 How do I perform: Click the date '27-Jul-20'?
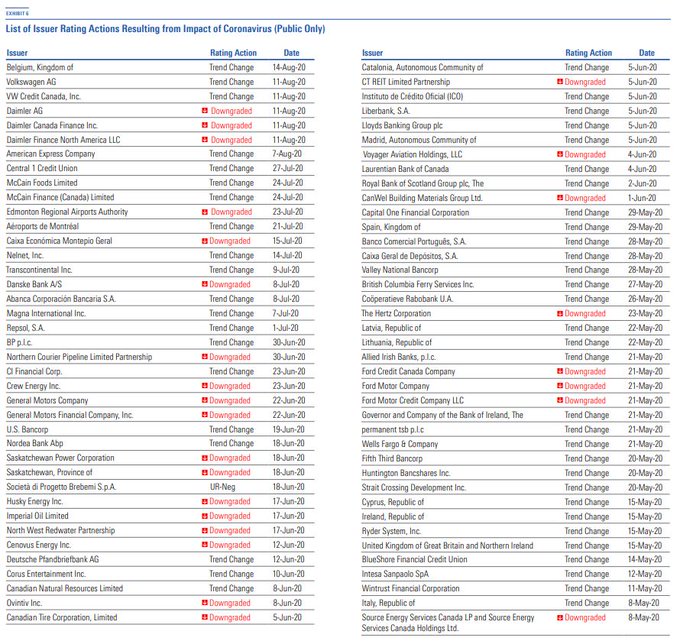[288, 168]
